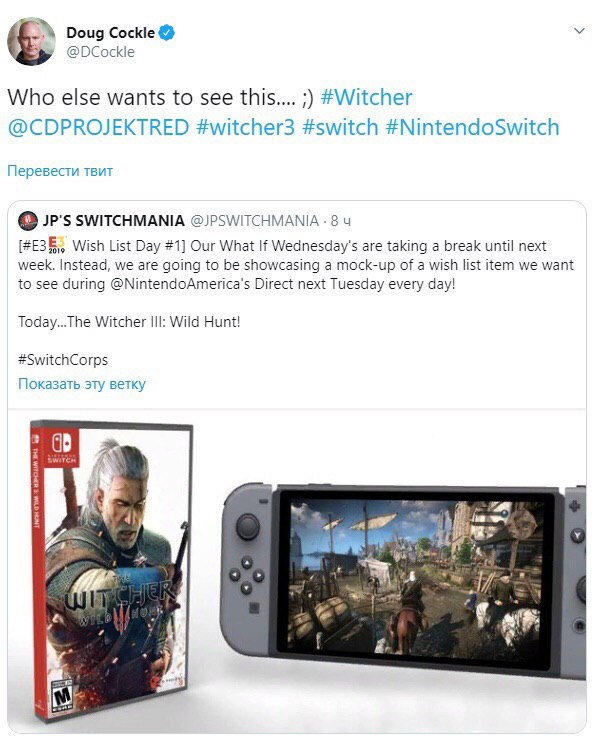Open the #NintendoSwitch hashtag
Viewport: 596px width, 747px height.
pyautogui.click(x=472, y=128)
